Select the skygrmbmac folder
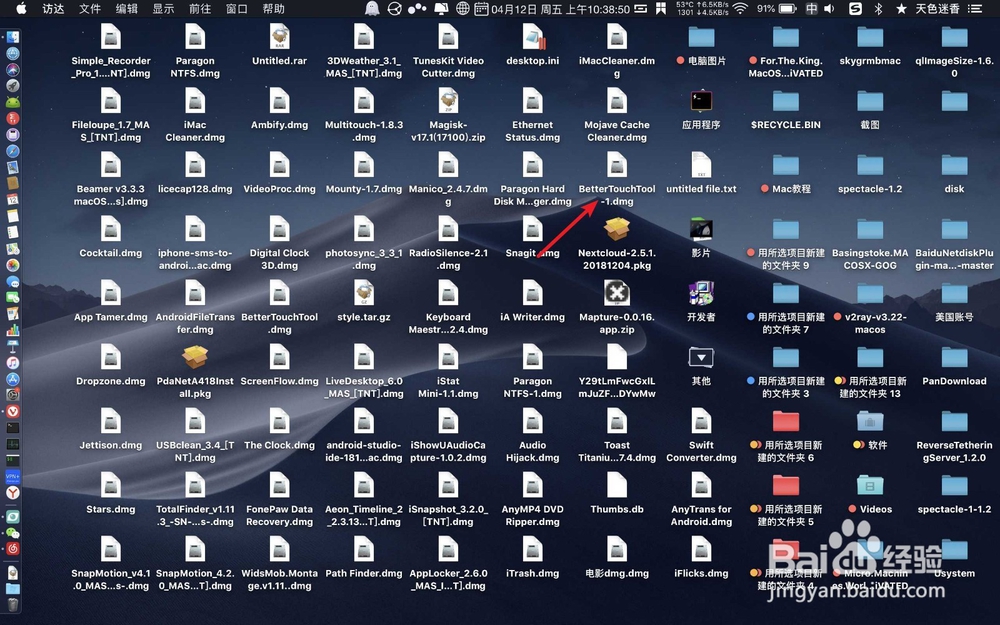 pos(870,37)
